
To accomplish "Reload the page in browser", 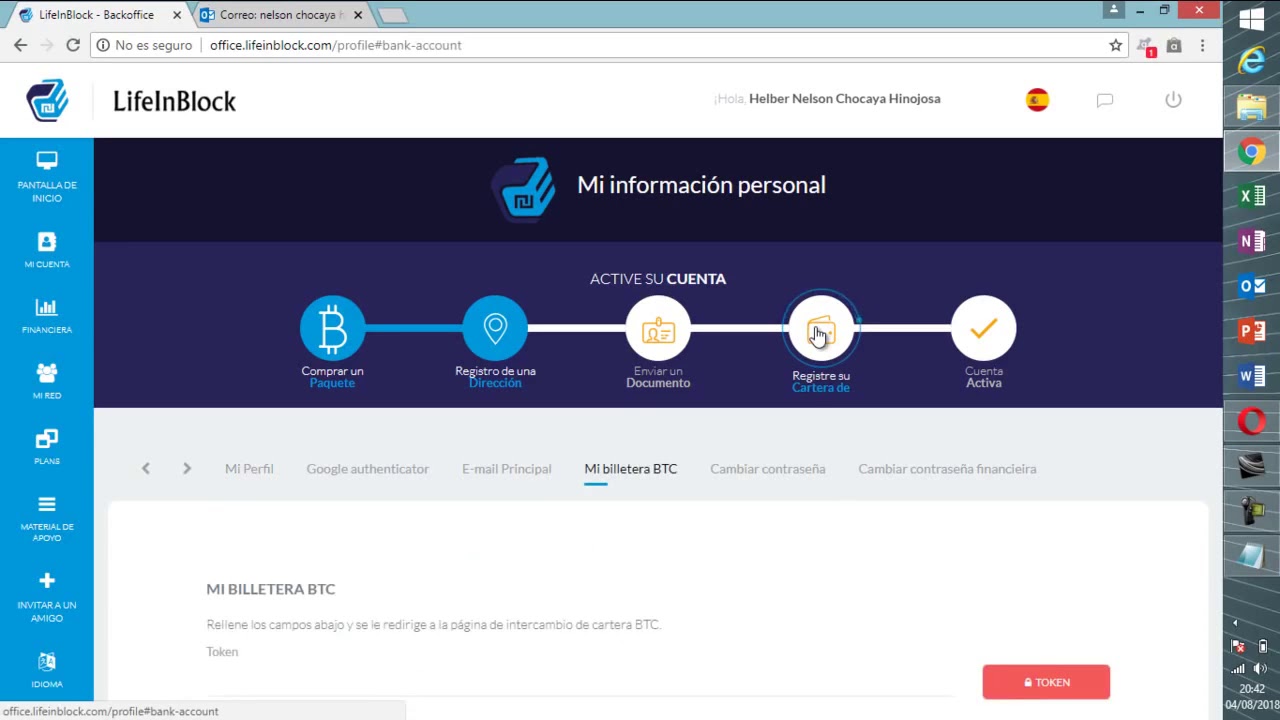I will 73,45.
